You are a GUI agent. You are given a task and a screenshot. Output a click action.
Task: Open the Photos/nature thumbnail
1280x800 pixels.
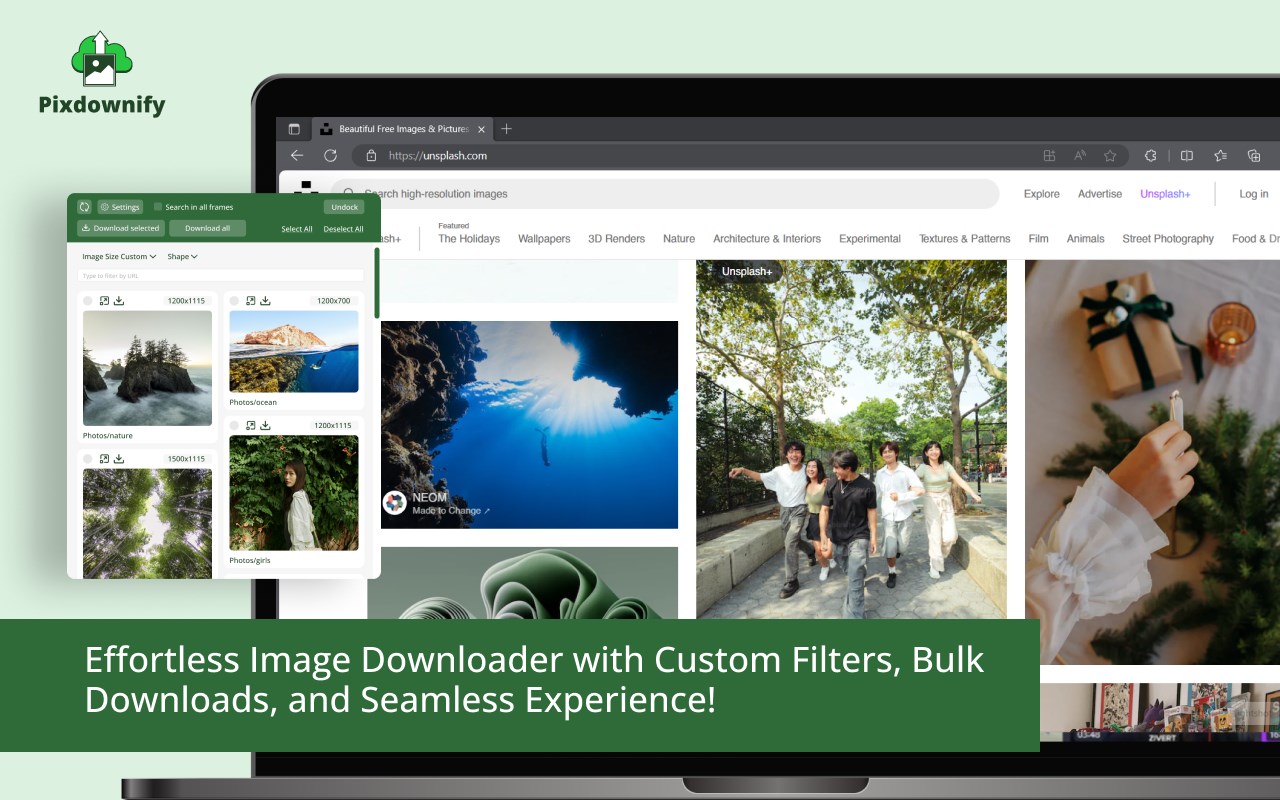tap(147, 368)
